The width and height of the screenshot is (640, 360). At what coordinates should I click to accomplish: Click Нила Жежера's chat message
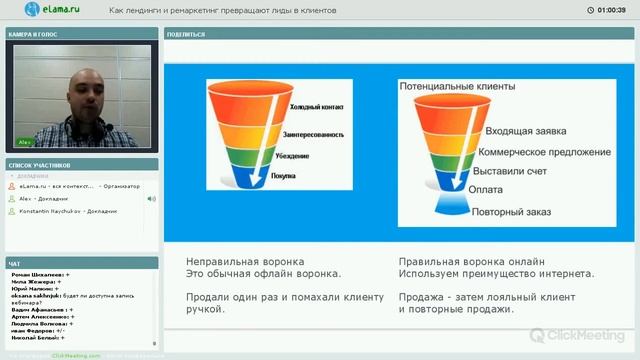click(x=36, y=282)
